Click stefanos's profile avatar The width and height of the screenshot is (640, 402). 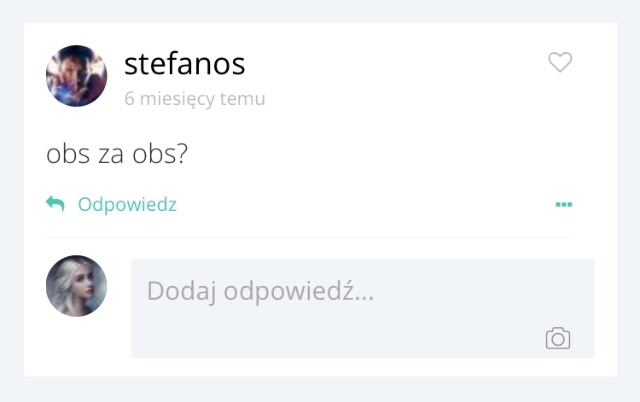(x=76, y=76)
